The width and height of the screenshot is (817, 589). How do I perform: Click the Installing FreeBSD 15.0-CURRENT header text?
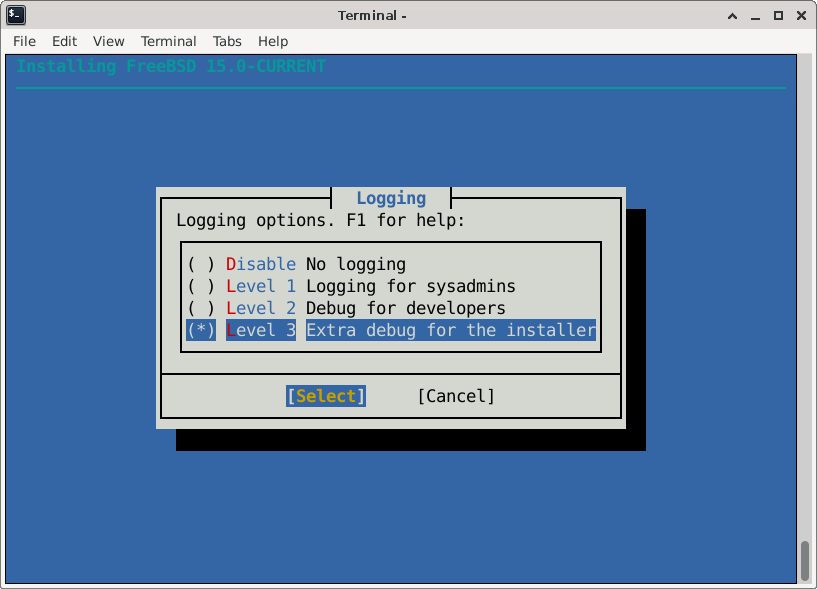[171, 66]
